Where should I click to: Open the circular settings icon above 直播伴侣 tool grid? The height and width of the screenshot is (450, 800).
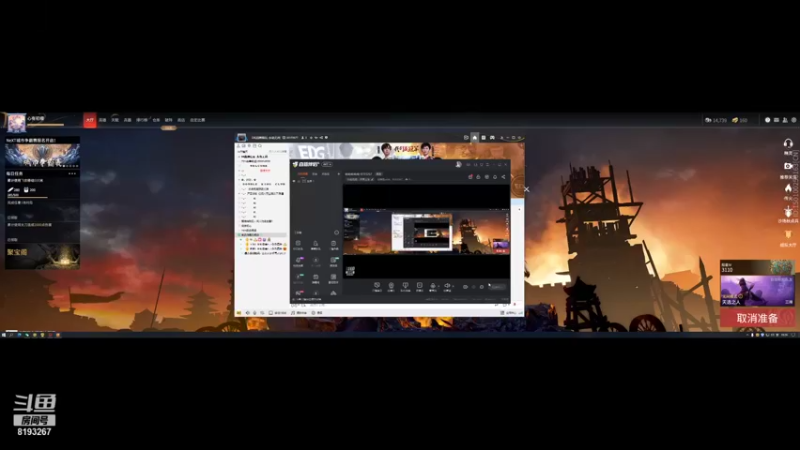point(336,233)
